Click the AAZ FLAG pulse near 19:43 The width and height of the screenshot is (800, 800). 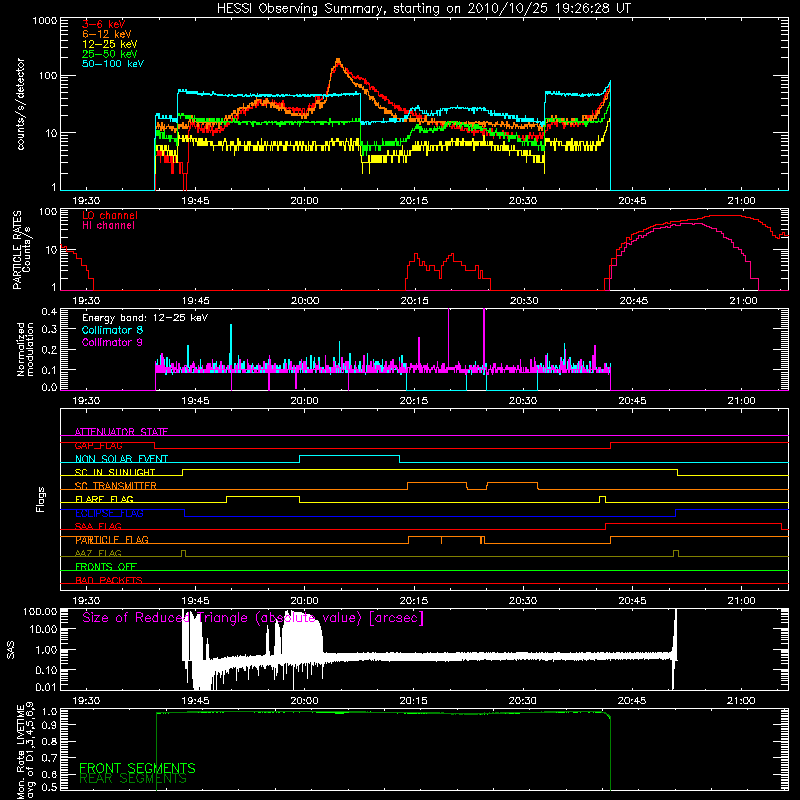(184, 553)
